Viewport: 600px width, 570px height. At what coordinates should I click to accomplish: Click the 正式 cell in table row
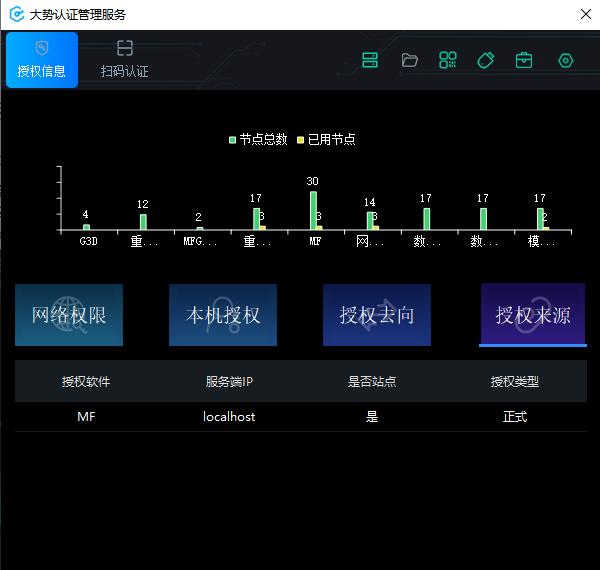[x=515, y=417]
